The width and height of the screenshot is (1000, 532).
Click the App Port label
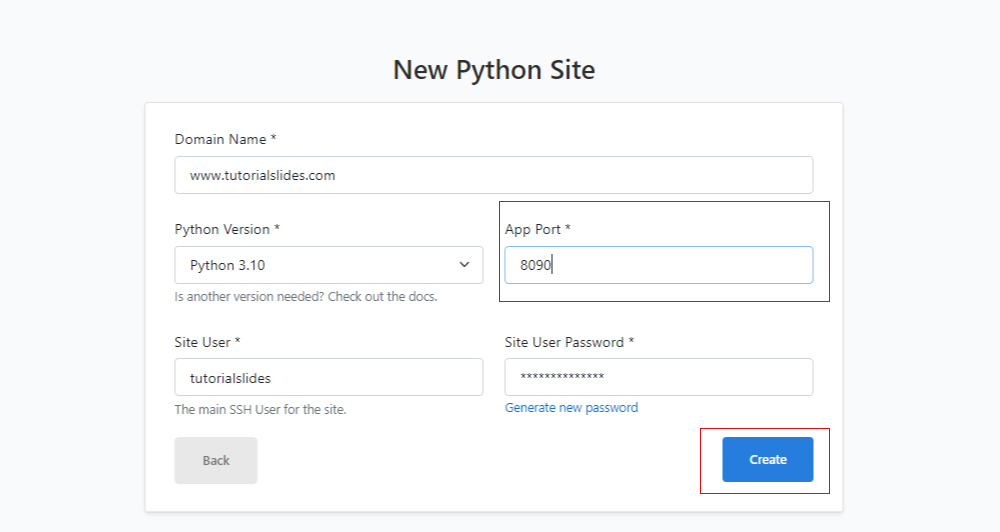pyautogui.click(x=538, y=229)
